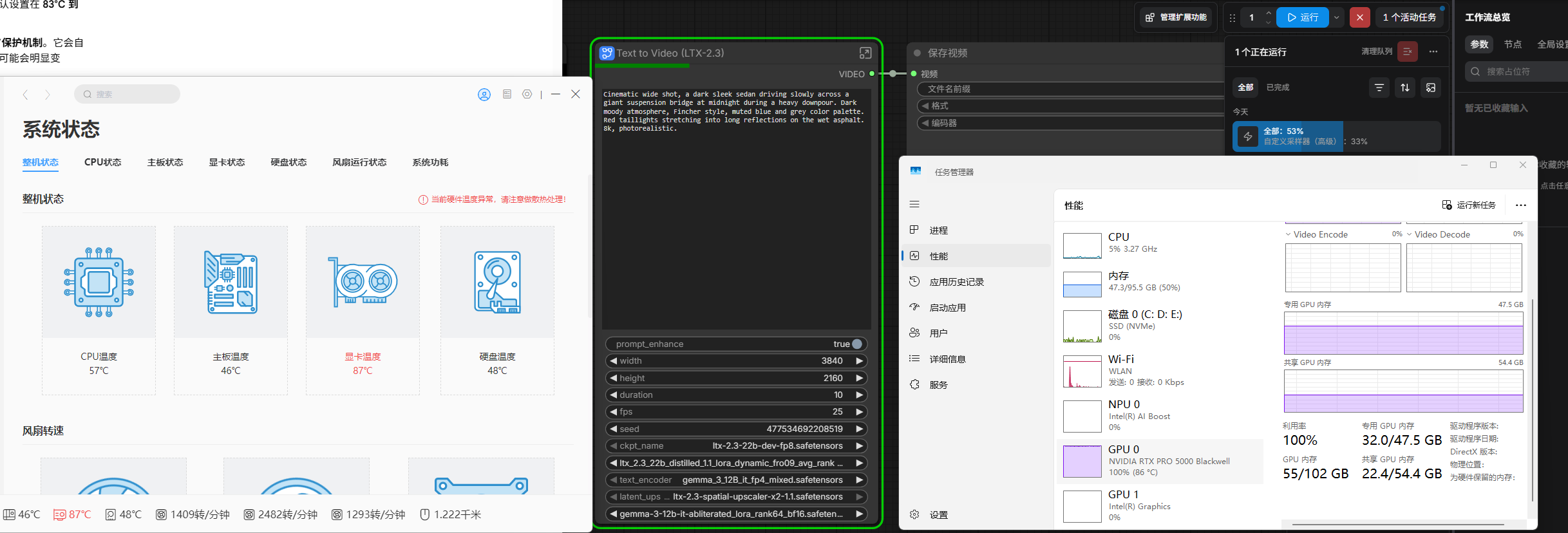Open the 编码器 dropdown in 保存视频 node
The image size is (1568, 533).
coord(1070,123)
